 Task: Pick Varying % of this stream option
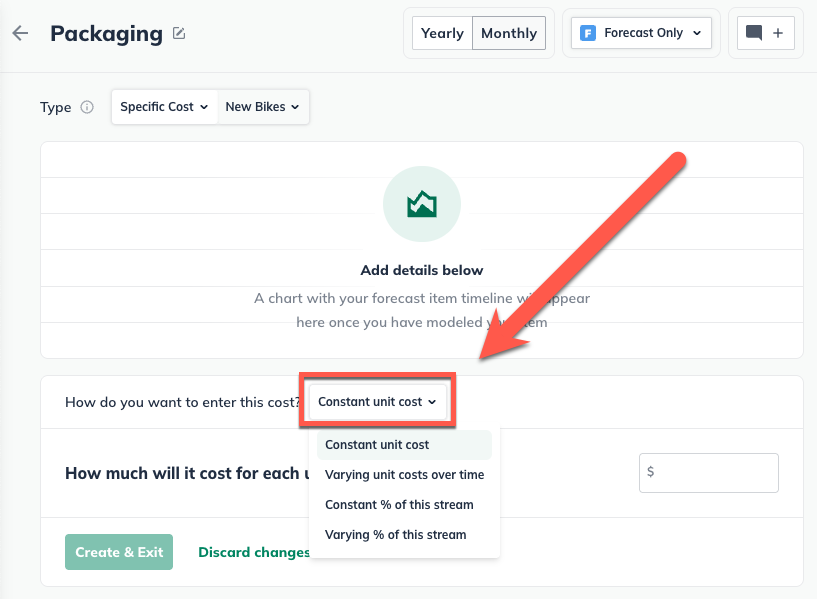395,534
